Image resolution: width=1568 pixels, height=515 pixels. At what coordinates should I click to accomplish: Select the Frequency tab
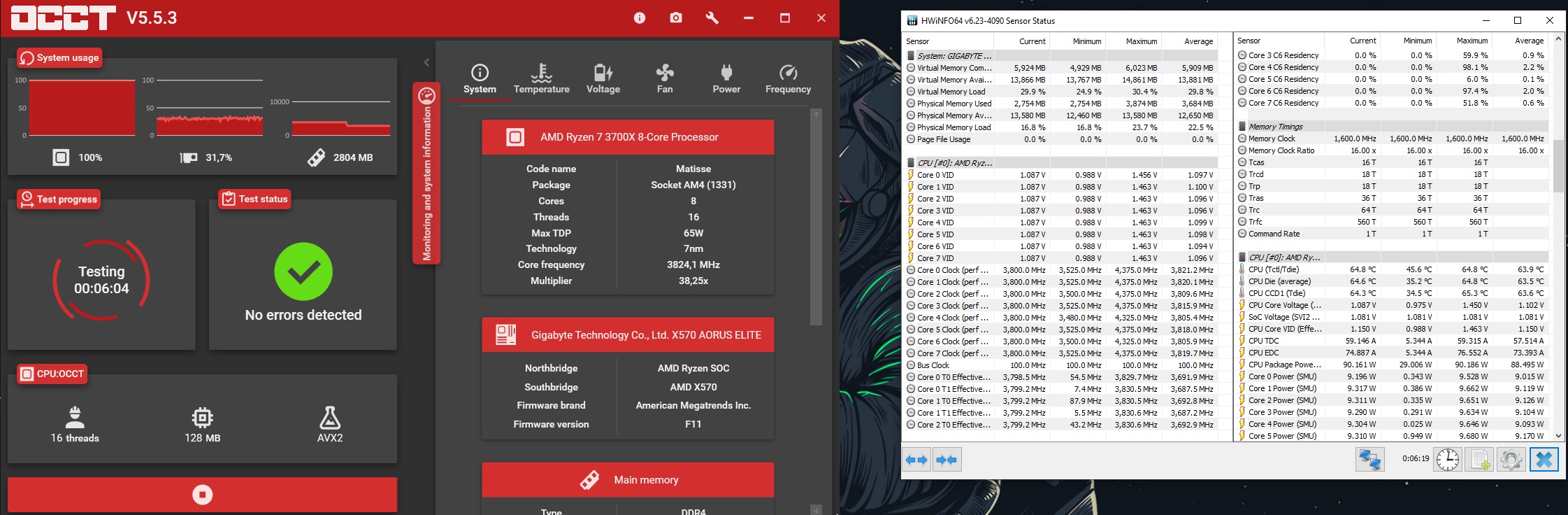[788, 79]
